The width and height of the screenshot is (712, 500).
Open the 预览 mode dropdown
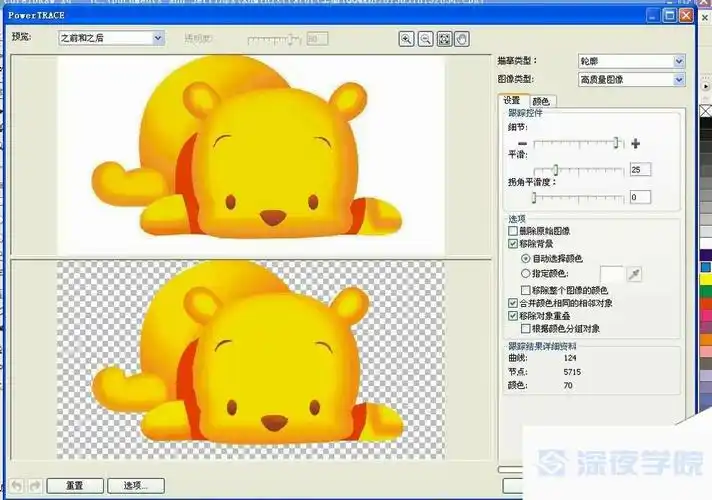(x=111, y=38)
